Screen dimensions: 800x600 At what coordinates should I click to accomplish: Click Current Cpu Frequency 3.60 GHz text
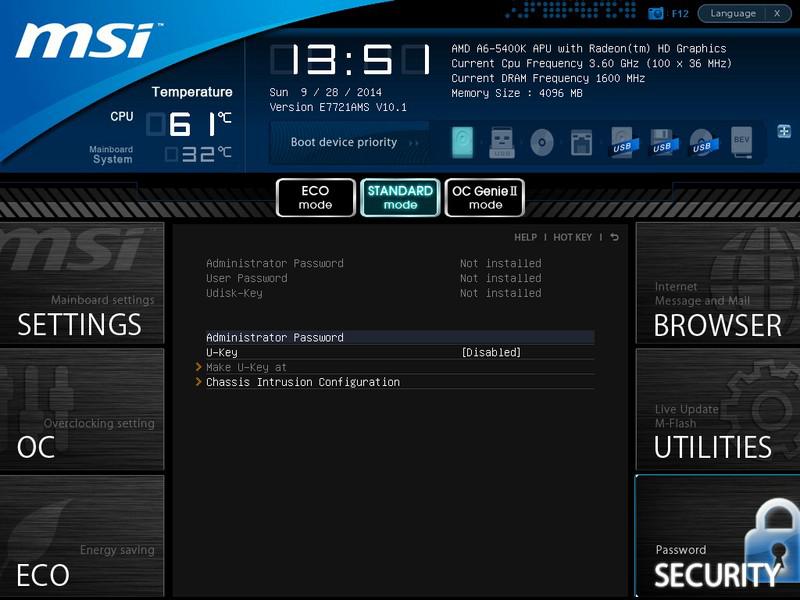point(591,64)
